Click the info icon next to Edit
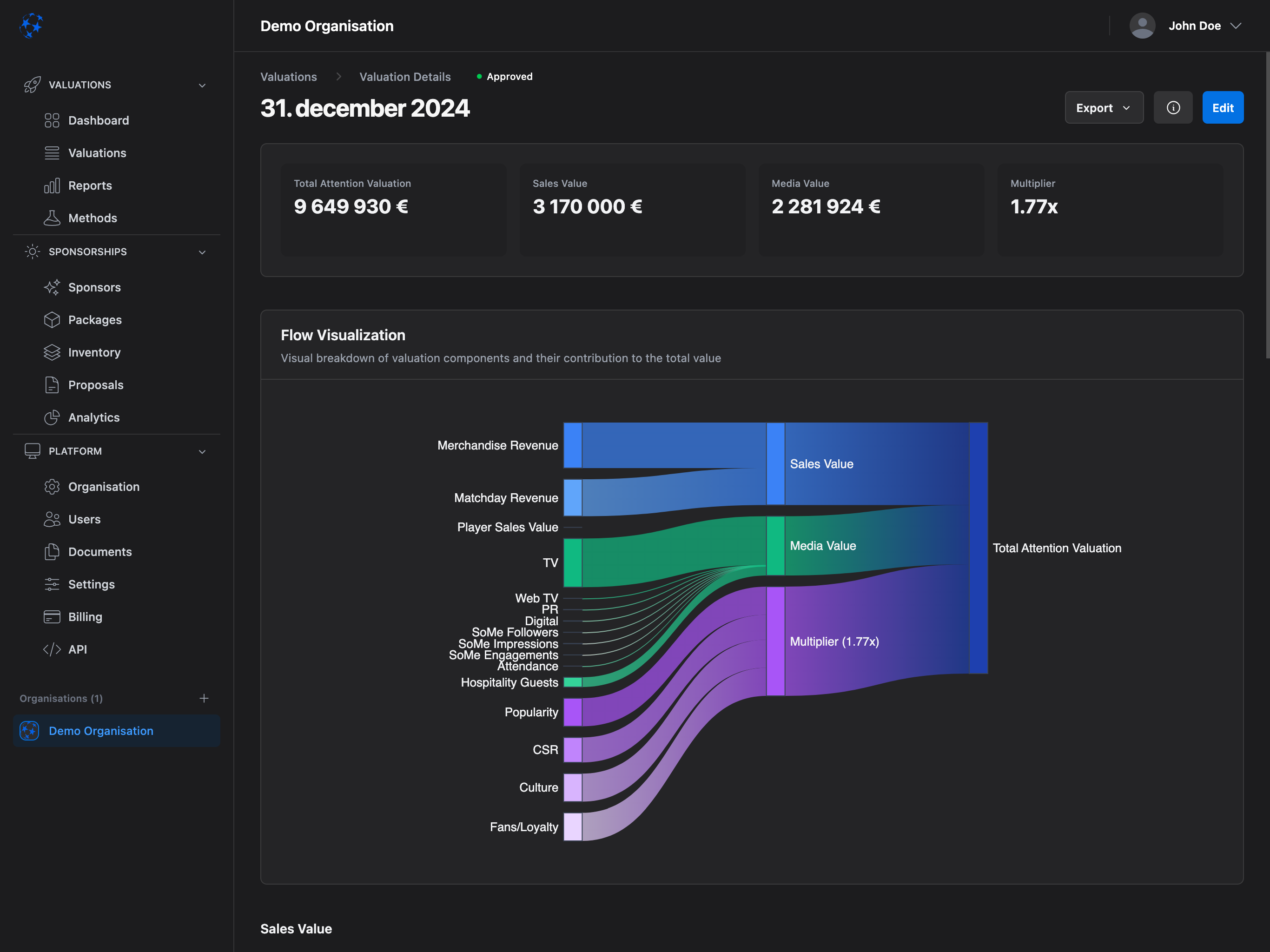This screenshot has width=1270, height=952. pyautogui.click(x=1173, y=107)
